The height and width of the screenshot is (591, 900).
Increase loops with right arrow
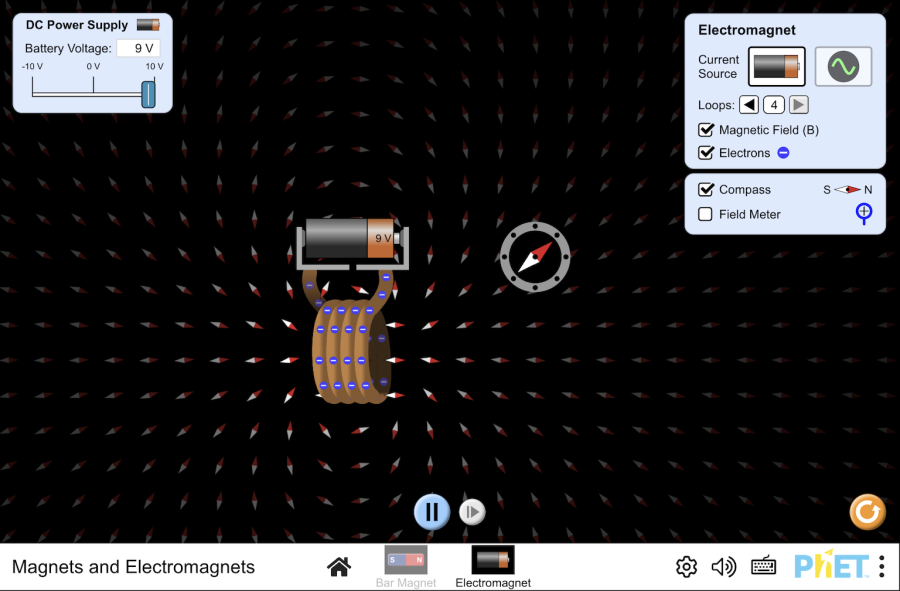click(798, 105)
